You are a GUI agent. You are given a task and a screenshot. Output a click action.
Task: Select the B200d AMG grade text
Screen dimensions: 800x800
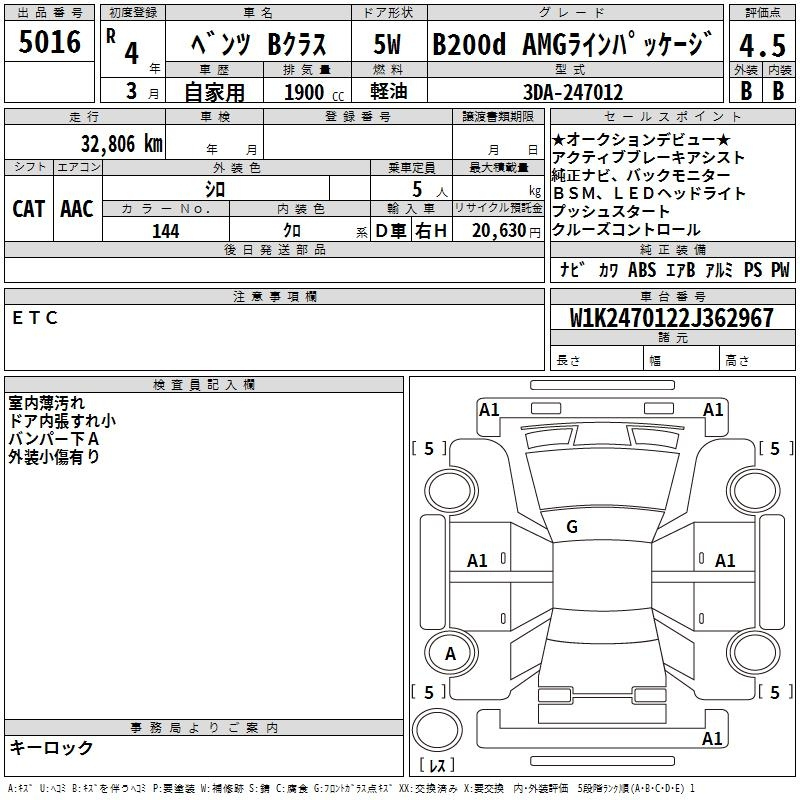pos(574,45)
